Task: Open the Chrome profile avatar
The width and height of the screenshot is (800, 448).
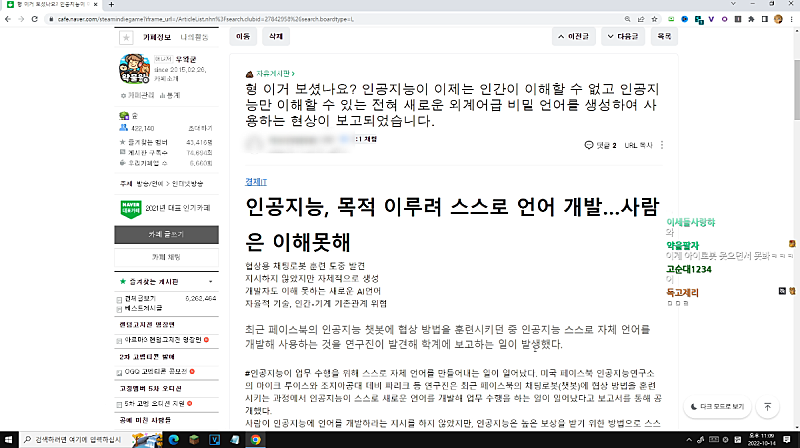Action: [x=778, y=19]
